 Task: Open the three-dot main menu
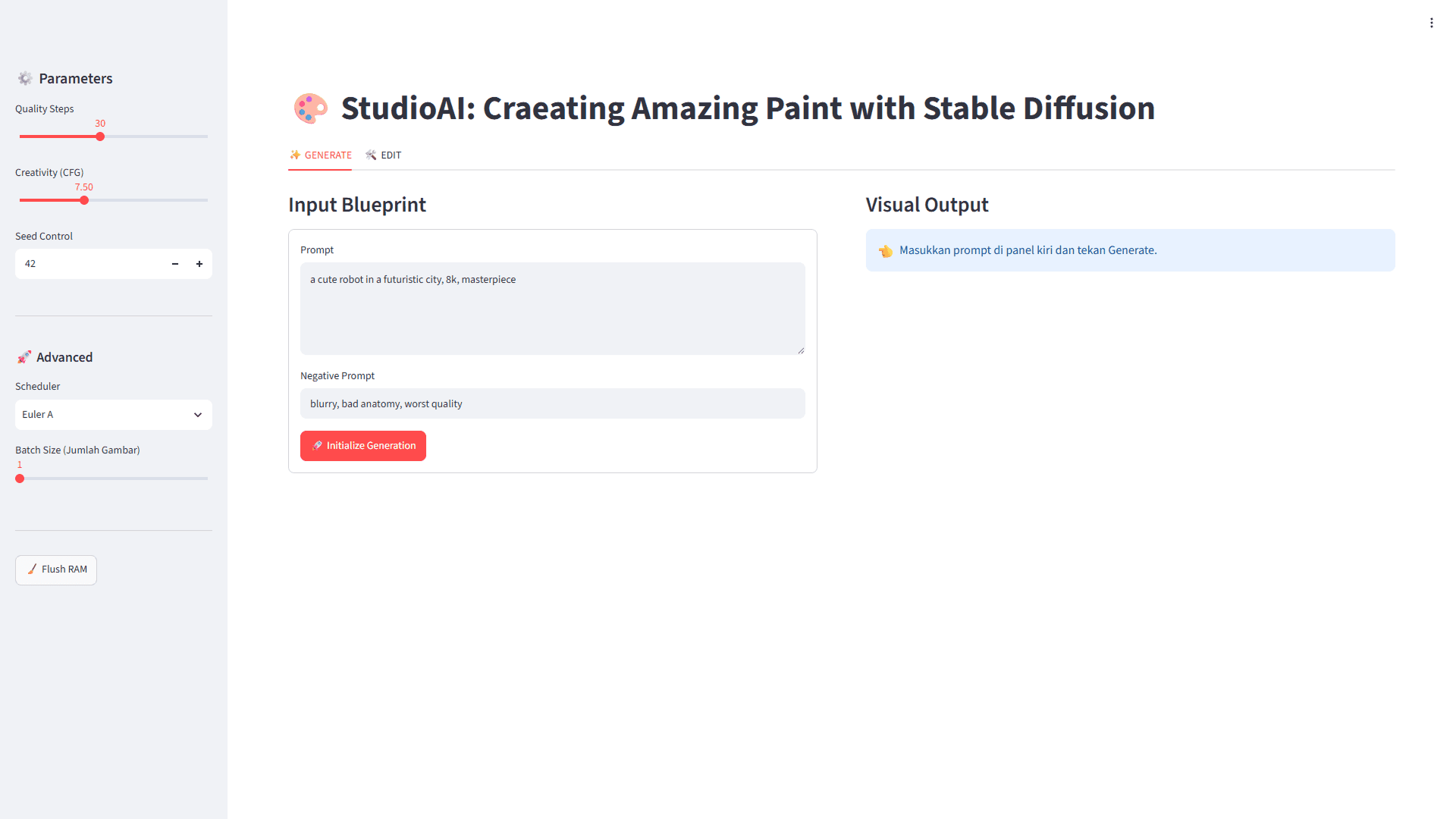pyautogui.click(x=1432, y=23)
